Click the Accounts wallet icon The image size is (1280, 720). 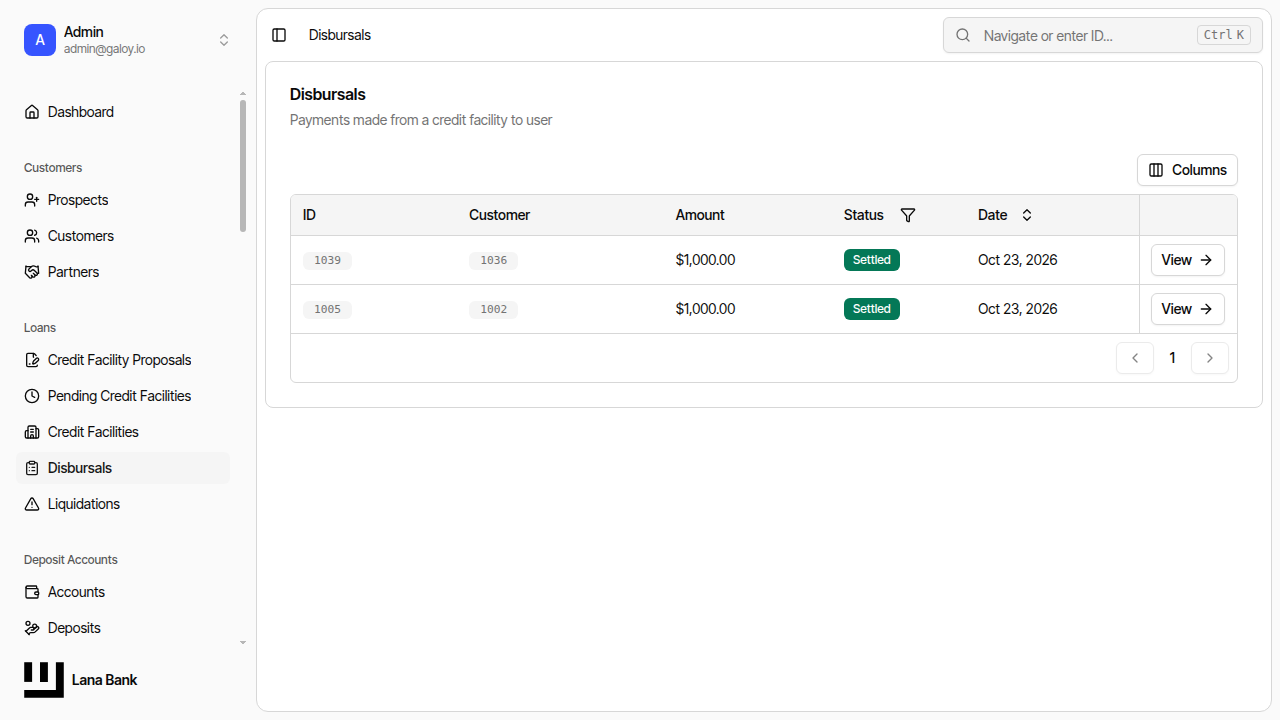point(32,592)
